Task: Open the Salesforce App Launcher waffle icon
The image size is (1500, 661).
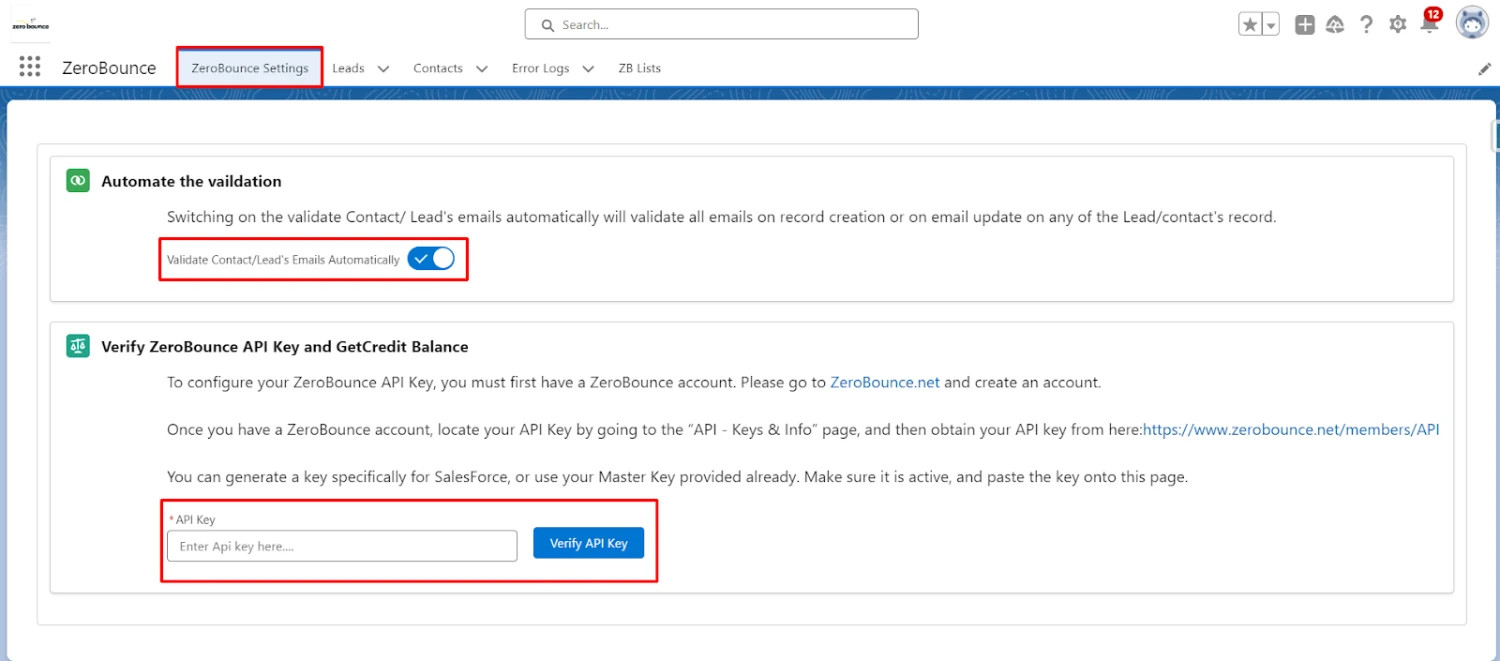Action: pos(29,66)
